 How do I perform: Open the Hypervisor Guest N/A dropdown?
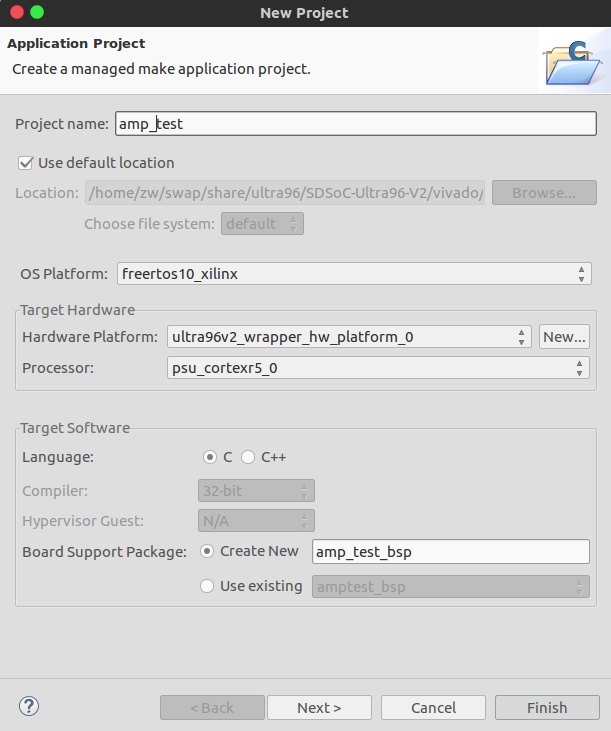coord(256,521)
